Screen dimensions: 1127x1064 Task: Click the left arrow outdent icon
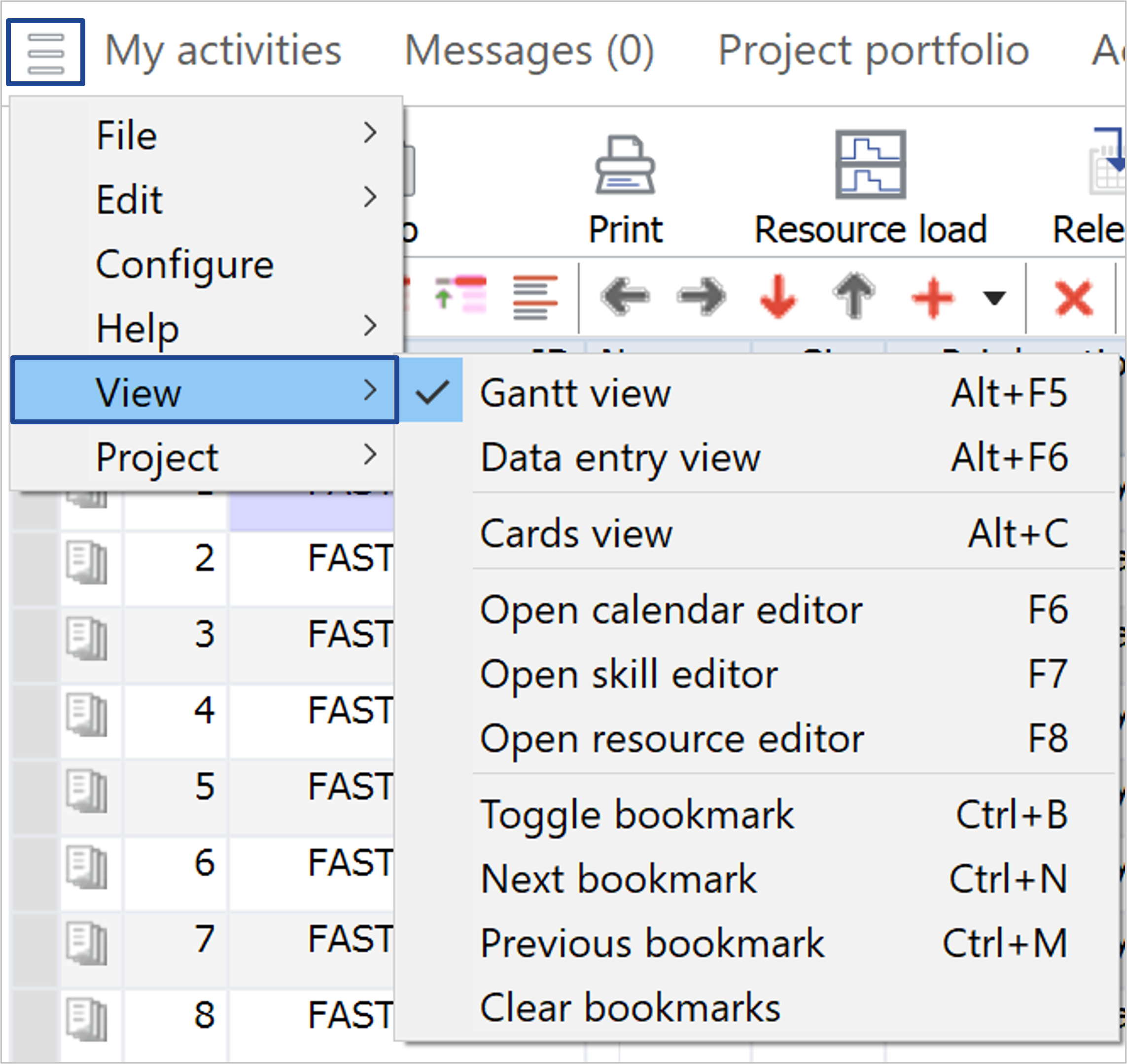click(x=625, y=296)
